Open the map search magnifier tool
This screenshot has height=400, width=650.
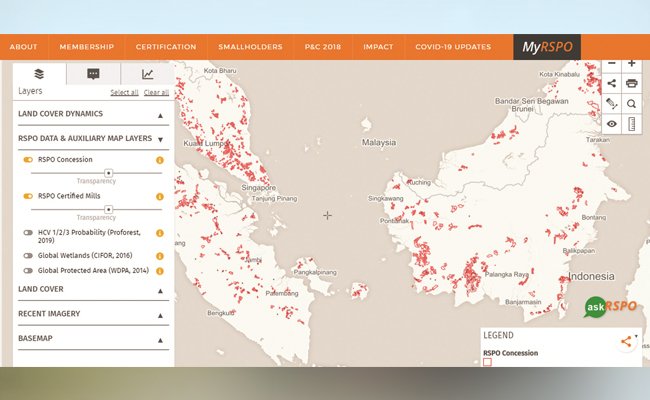pyautogui.click(x=631, y=104)
